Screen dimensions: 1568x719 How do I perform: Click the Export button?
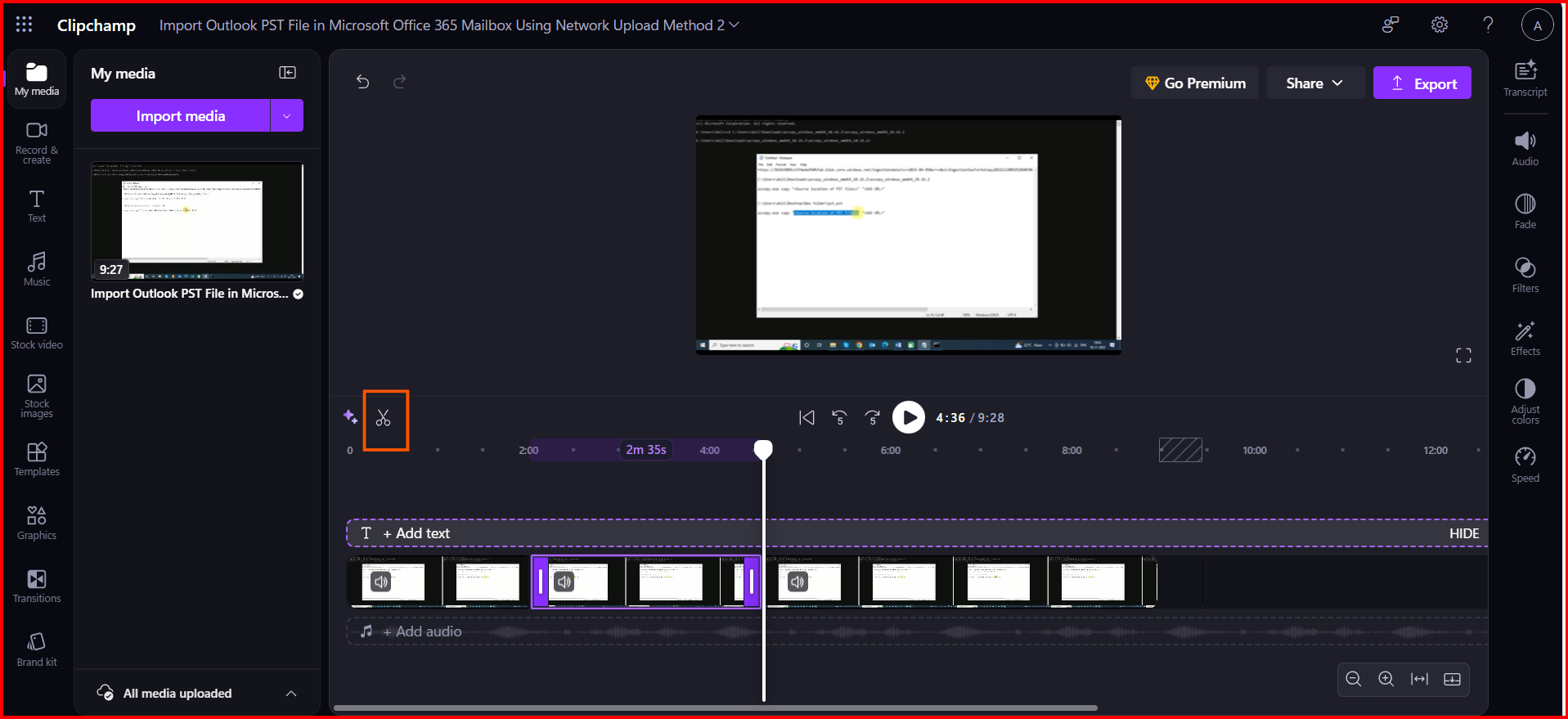coord(1422,83)
